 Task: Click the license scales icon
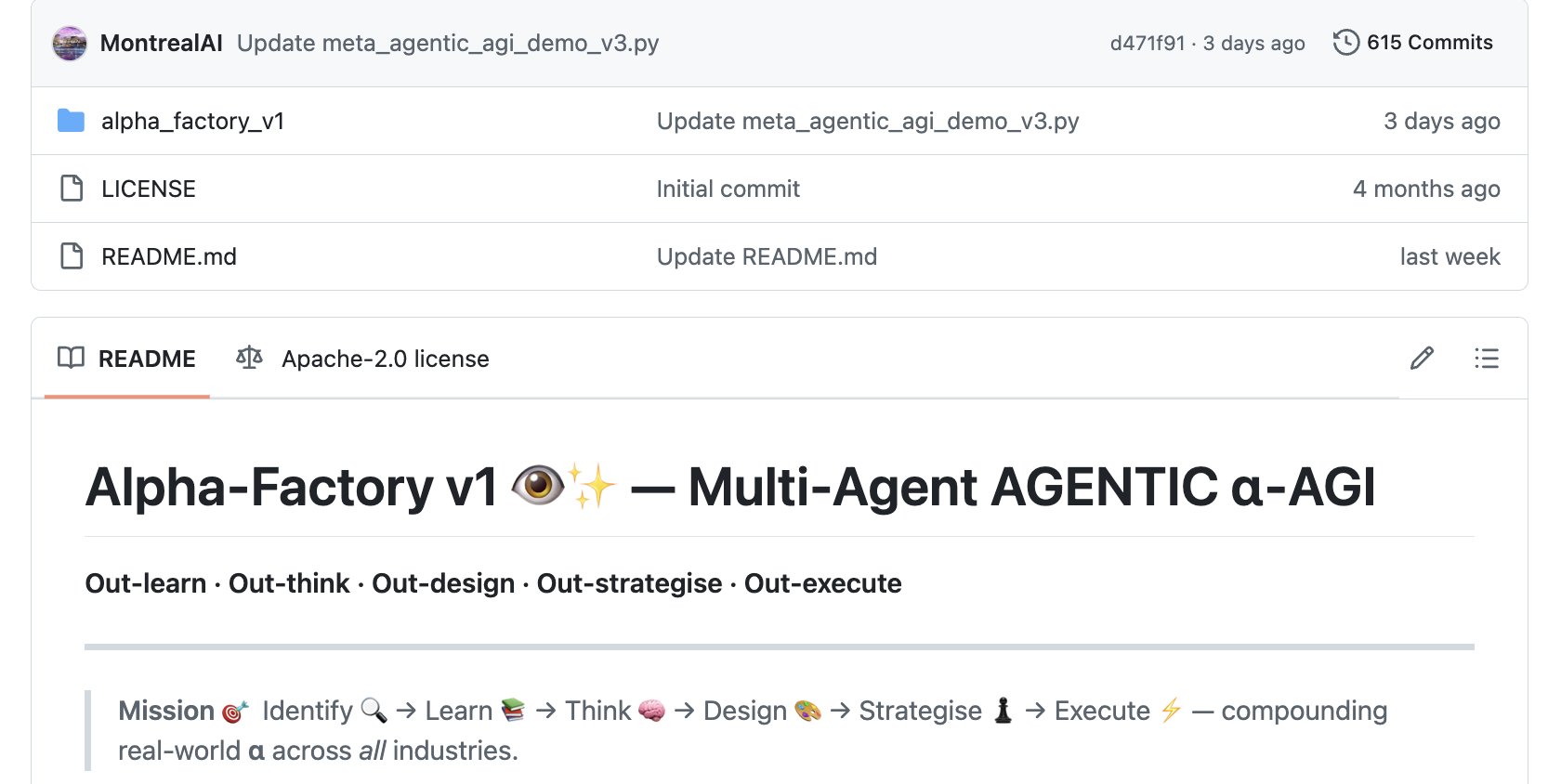coord(249,358)
